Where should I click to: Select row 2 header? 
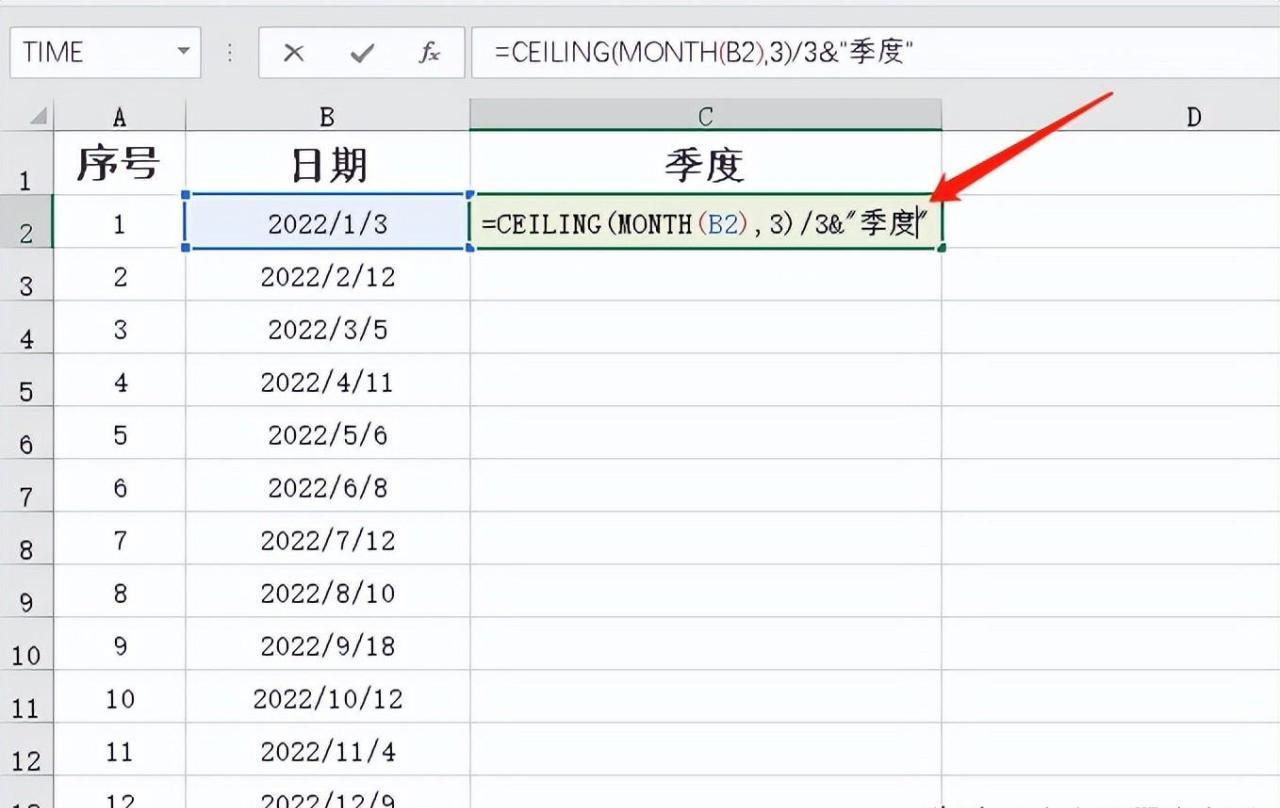pyautogui.click(x=26, y=222)
